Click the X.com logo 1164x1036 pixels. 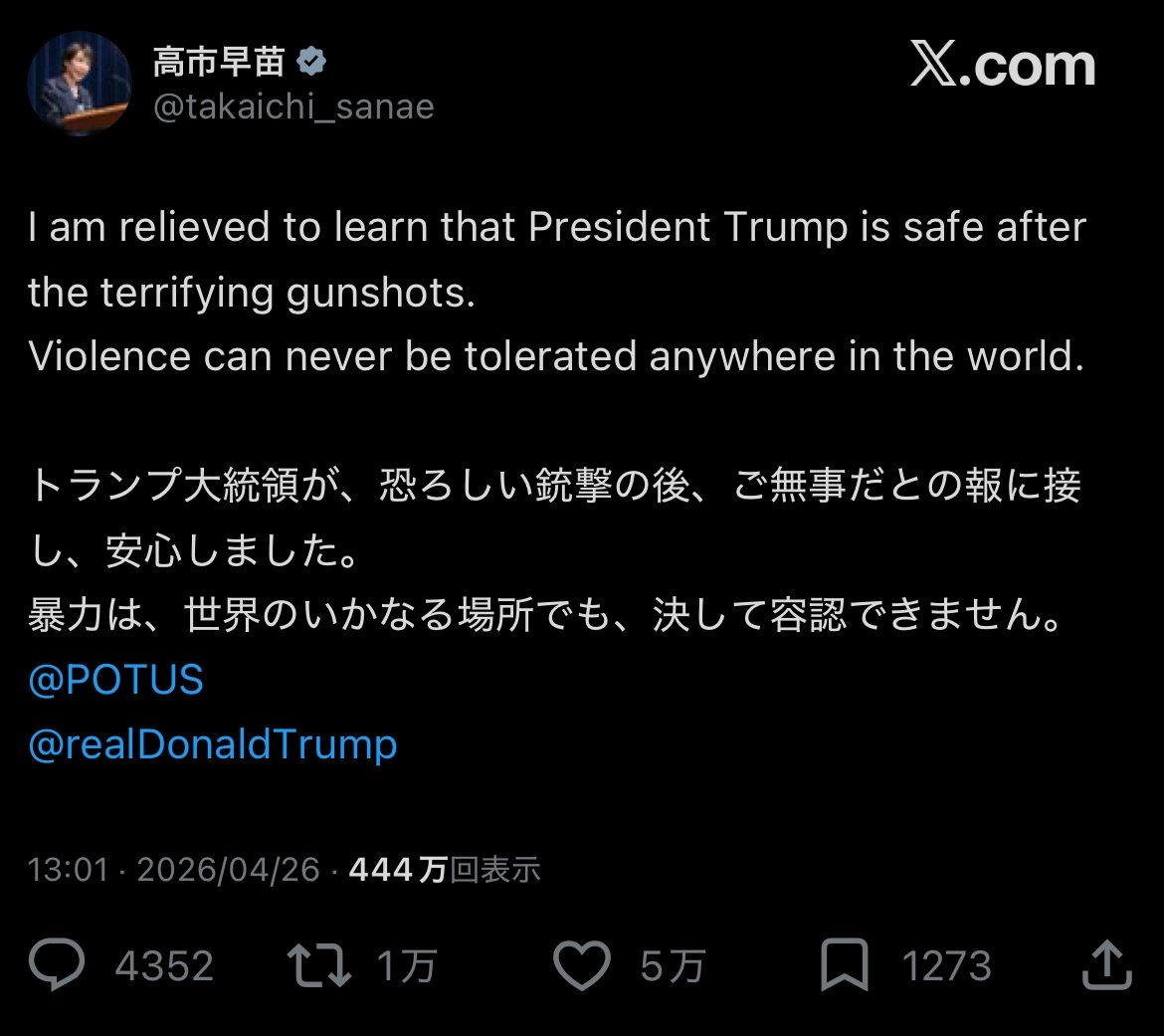click(1003, 67)
